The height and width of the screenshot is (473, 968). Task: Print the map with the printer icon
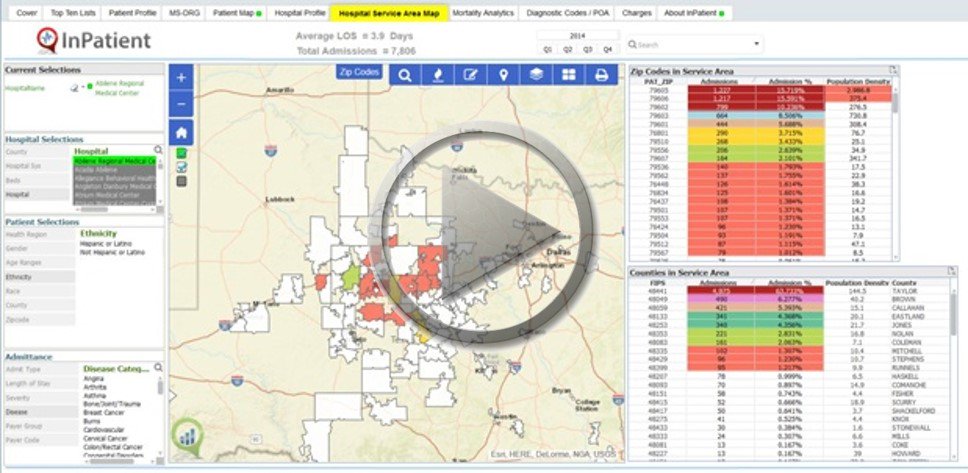(601, 75)
